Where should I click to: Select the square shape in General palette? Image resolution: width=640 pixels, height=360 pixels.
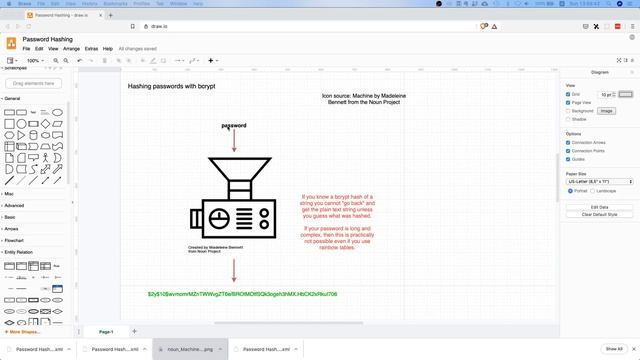9,124
